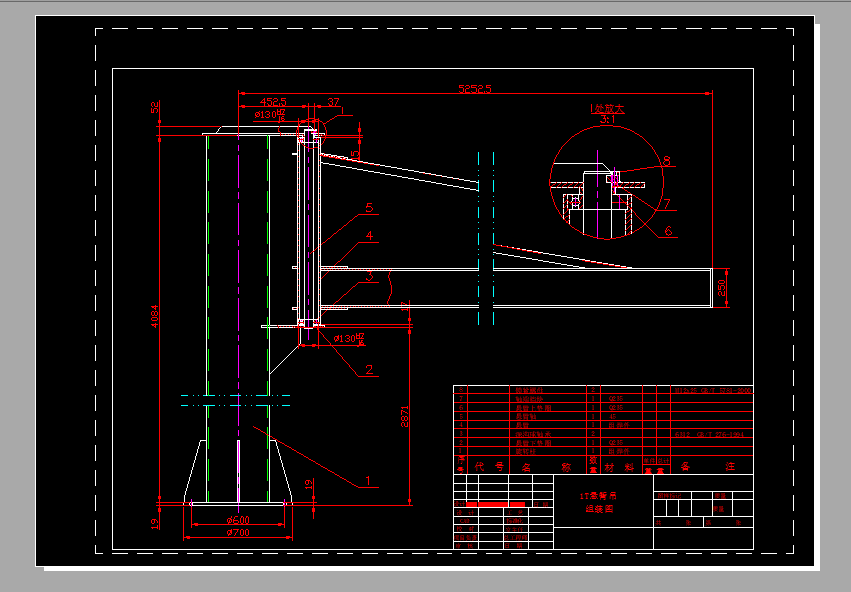The height and width of the screenshot is (592, 851).
Task: Select part balloon number 3 on the arm
Action: [368, 276]
